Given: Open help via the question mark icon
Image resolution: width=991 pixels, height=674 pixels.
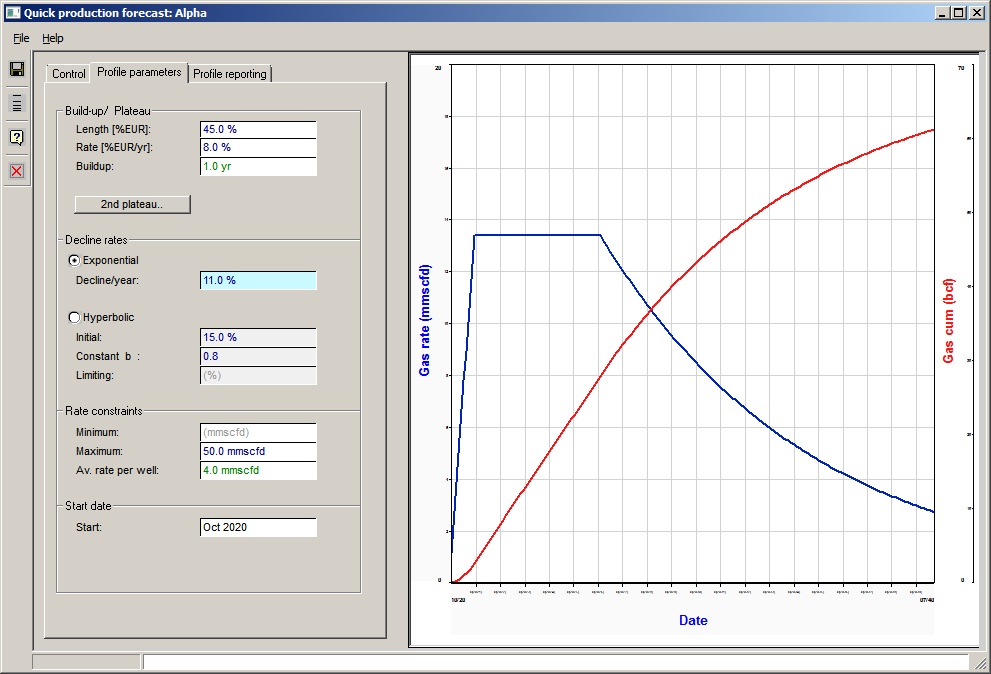Looking at the screenshot, I should click(x=16, y=137).
